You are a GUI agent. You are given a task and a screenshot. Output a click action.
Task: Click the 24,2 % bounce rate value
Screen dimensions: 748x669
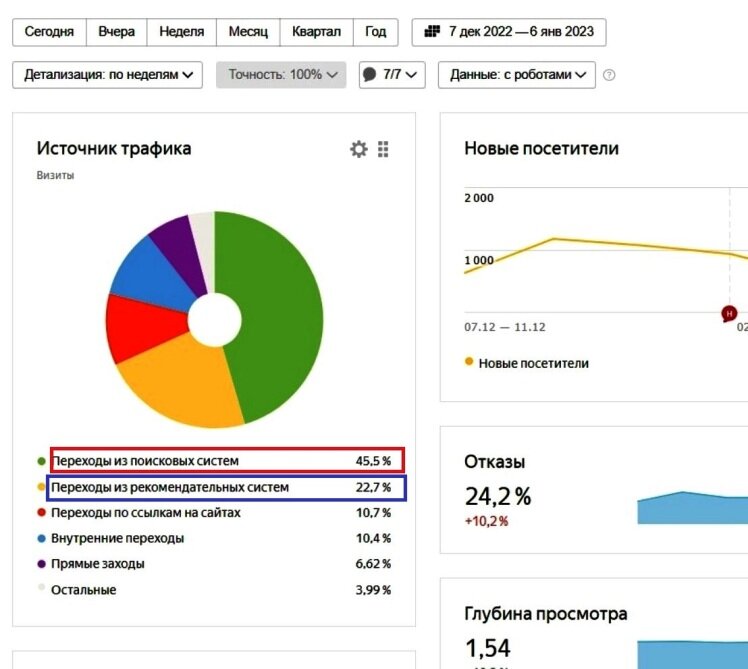pos(498,496)
